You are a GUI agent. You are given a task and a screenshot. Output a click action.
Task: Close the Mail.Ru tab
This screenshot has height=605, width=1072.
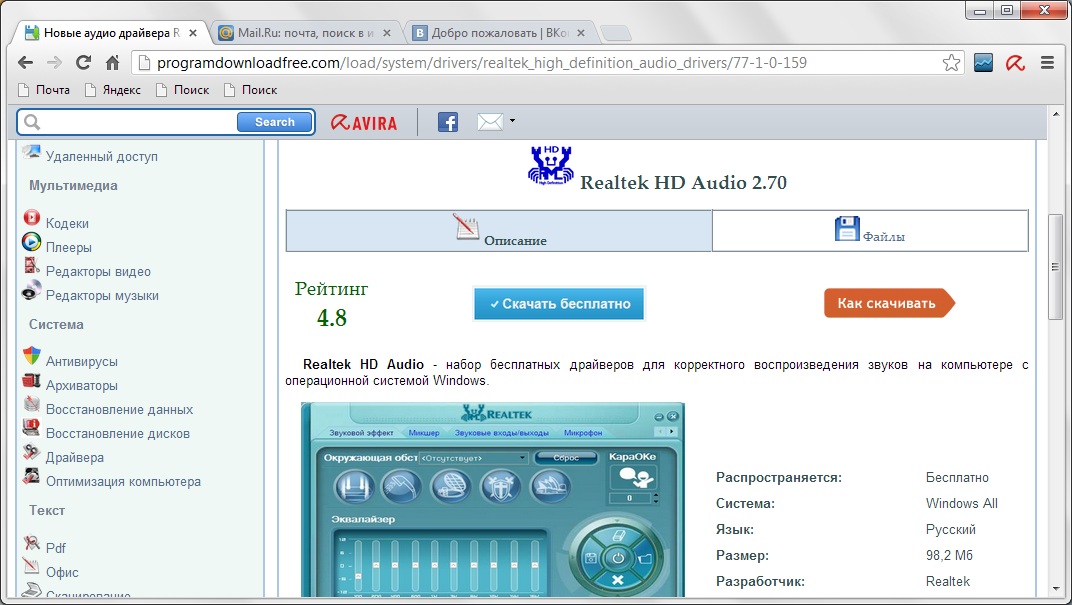(x=387, y=33)
